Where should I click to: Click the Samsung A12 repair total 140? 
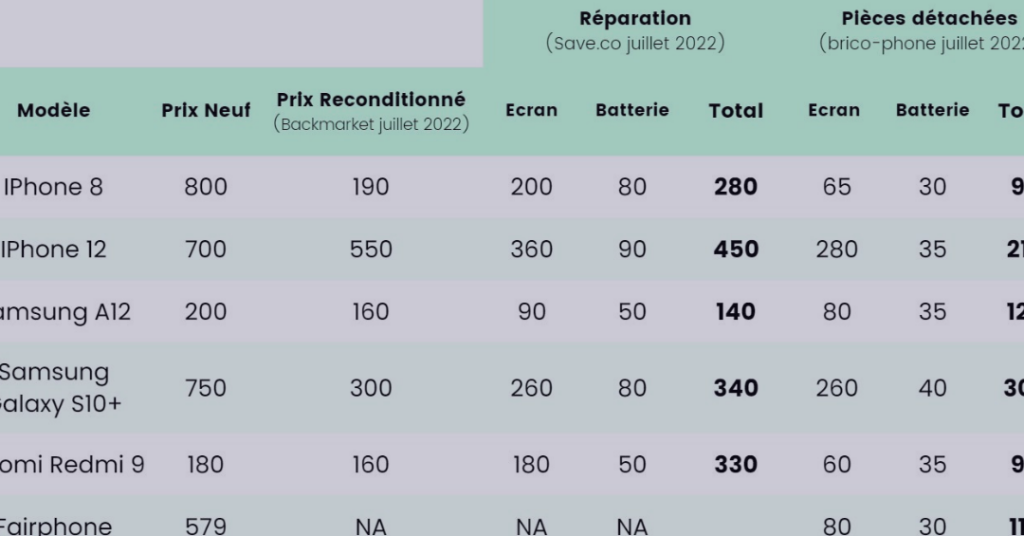[x=736, y=312]
